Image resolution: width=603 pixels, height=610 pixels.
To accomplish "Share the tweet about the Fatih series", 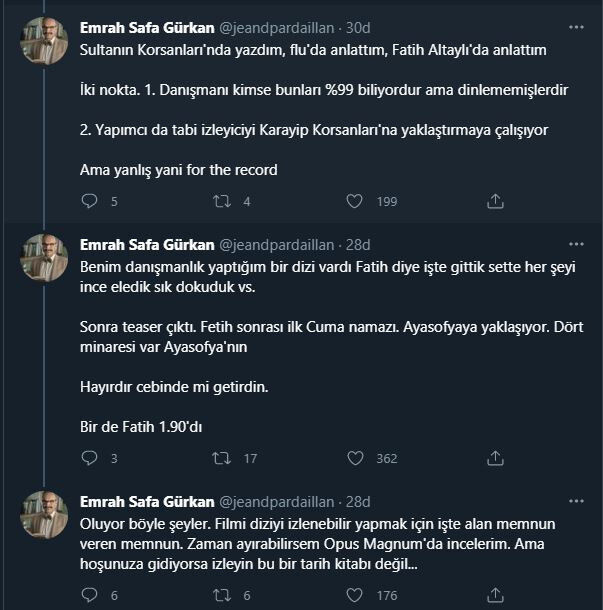I will pyautogui.click(x=494, y=458).
